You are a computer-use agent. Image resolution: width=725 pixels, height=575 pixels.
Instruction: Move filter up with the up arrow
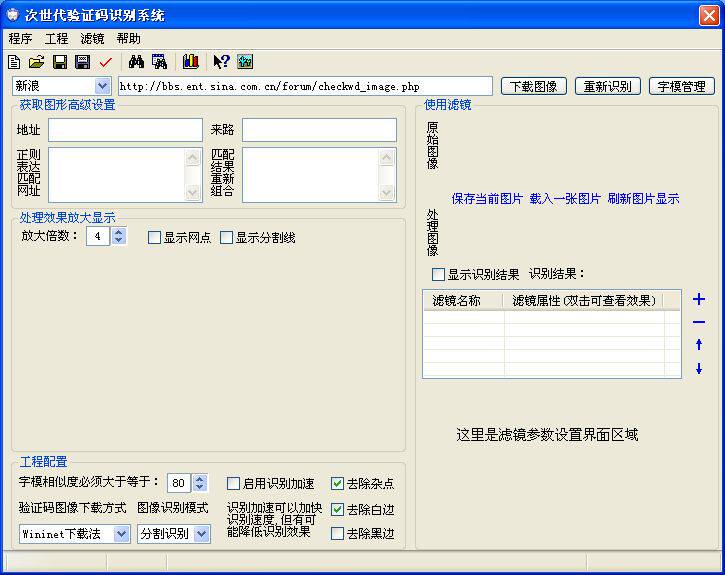[699, 344]
